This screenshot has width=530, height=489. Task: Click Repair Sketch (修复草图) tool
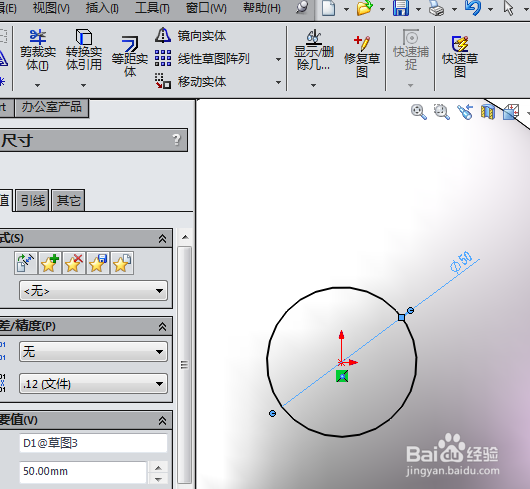point(362,56)
